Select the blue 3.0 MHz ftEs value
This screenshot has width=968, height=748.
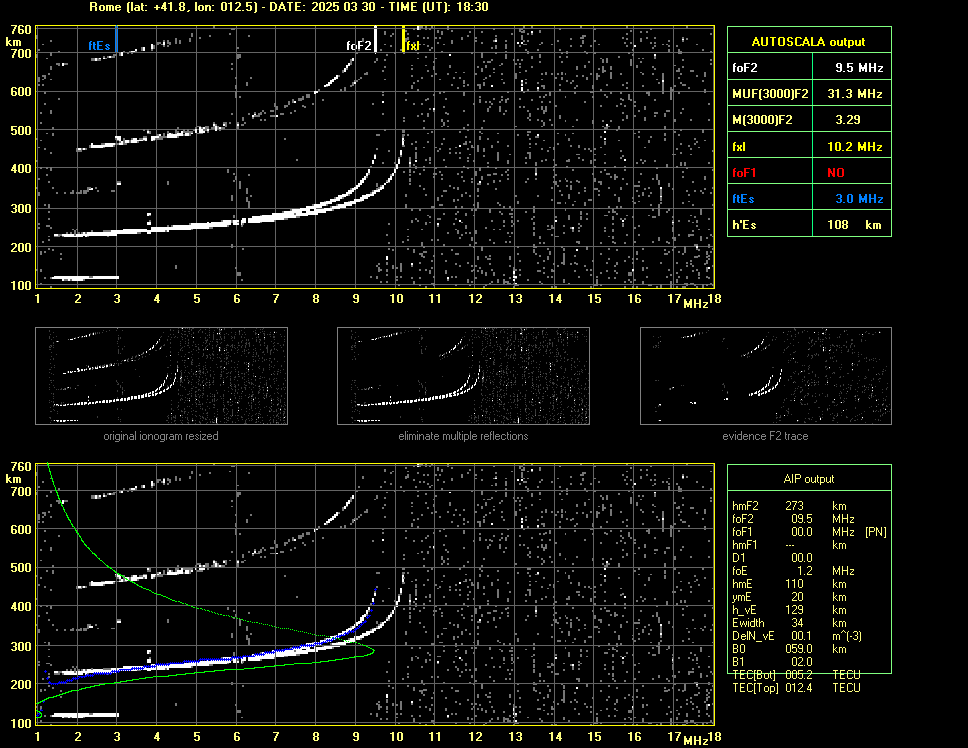coord(859,199)
